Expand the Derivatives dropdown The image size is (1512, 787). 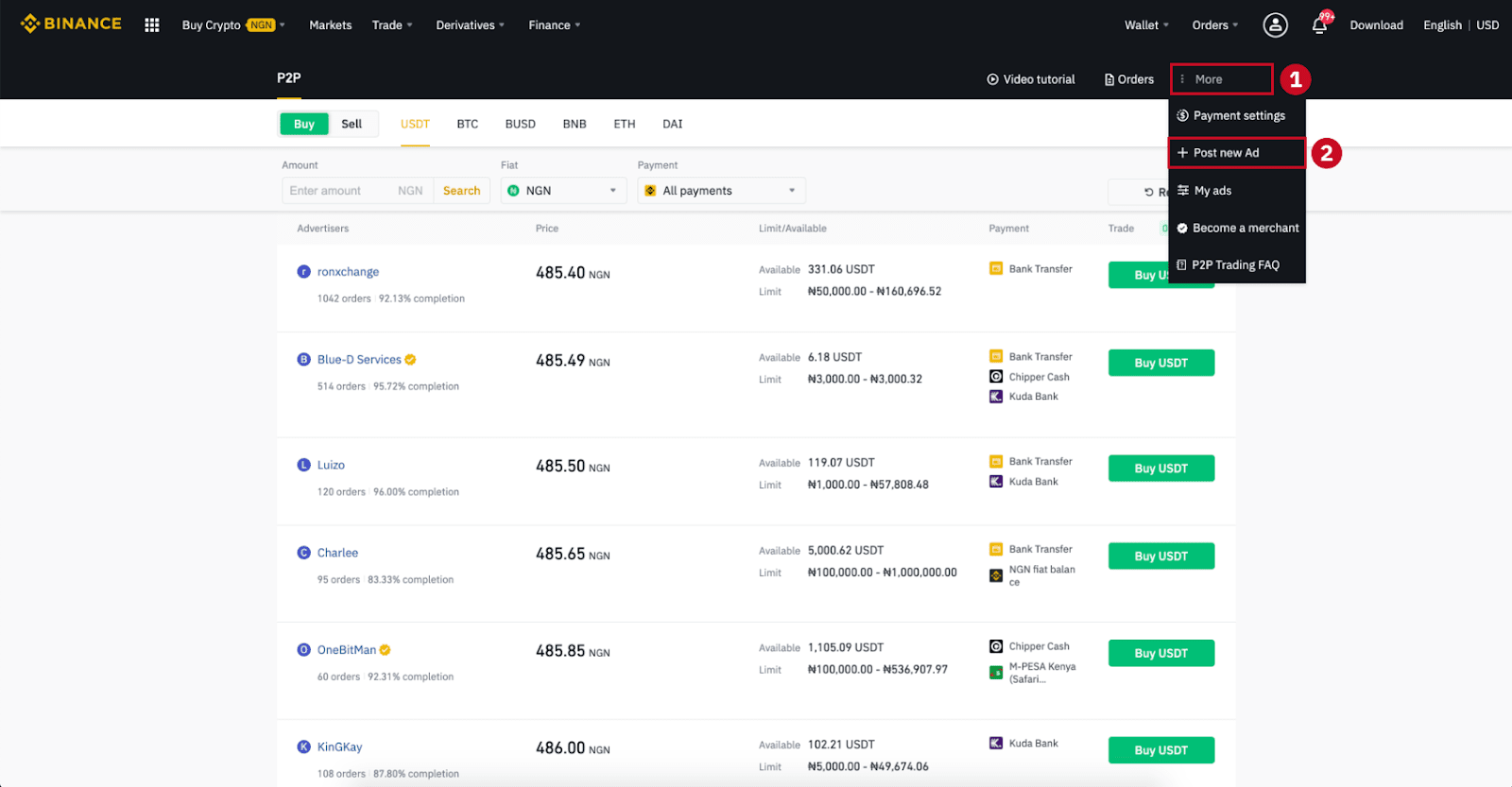(470, 25)
